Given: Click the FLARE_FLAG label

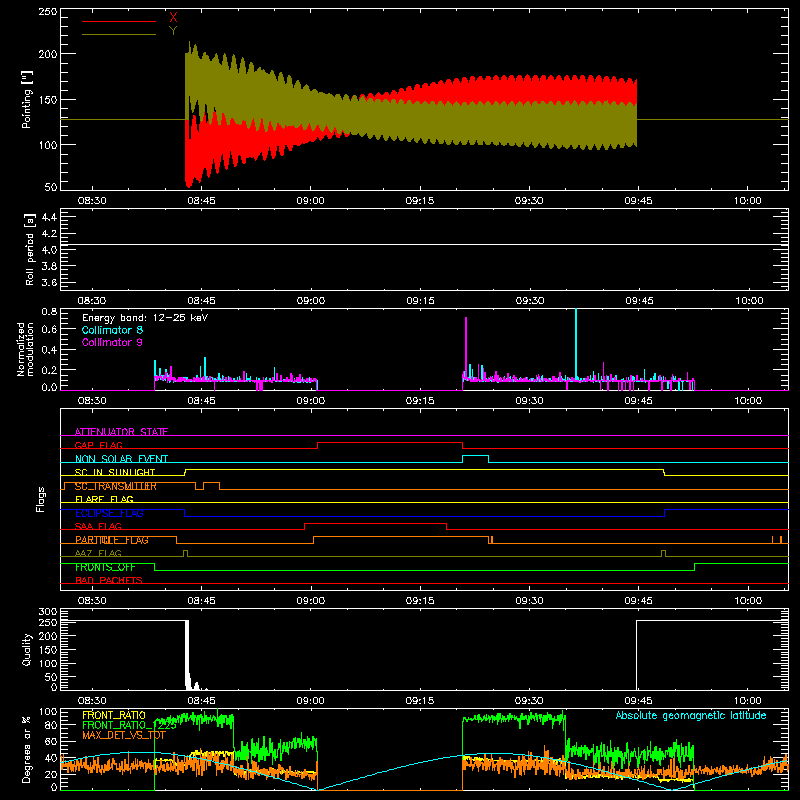Looking at the screenshot, I should 104,499.
